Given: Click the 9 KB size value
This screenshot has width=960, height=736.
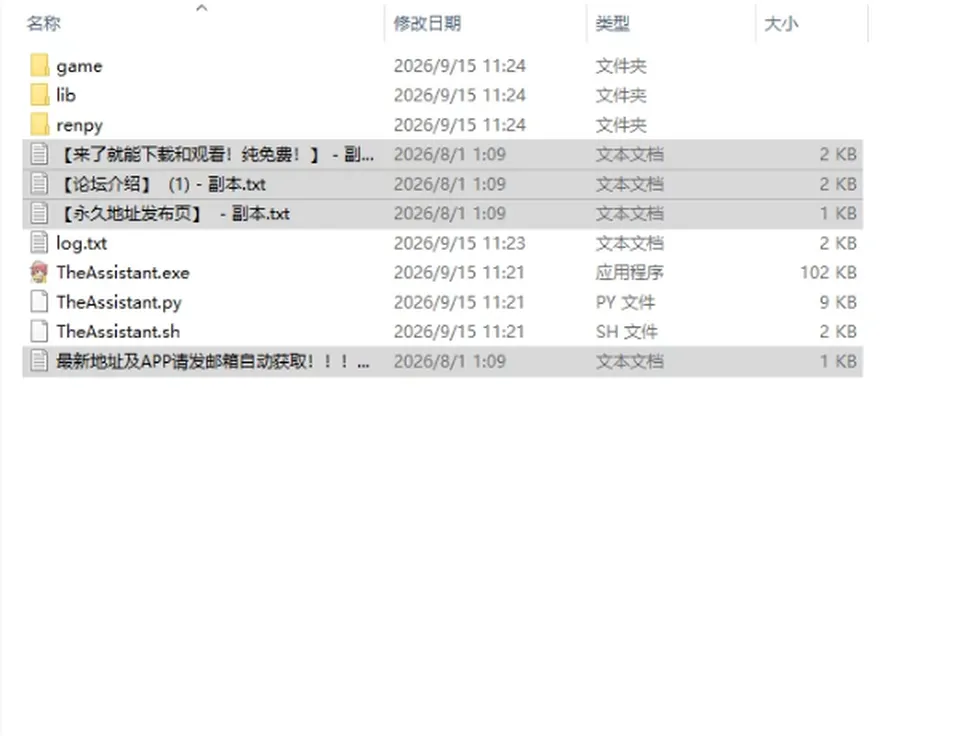Looking at the screenshot, I should [838, 302].
